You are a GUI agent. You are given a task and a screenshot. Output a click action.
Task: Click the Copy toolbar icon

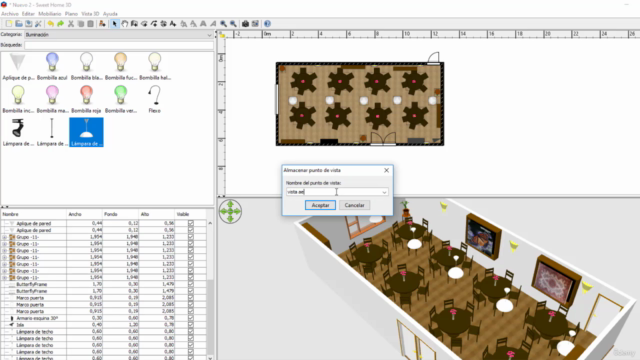81,24
